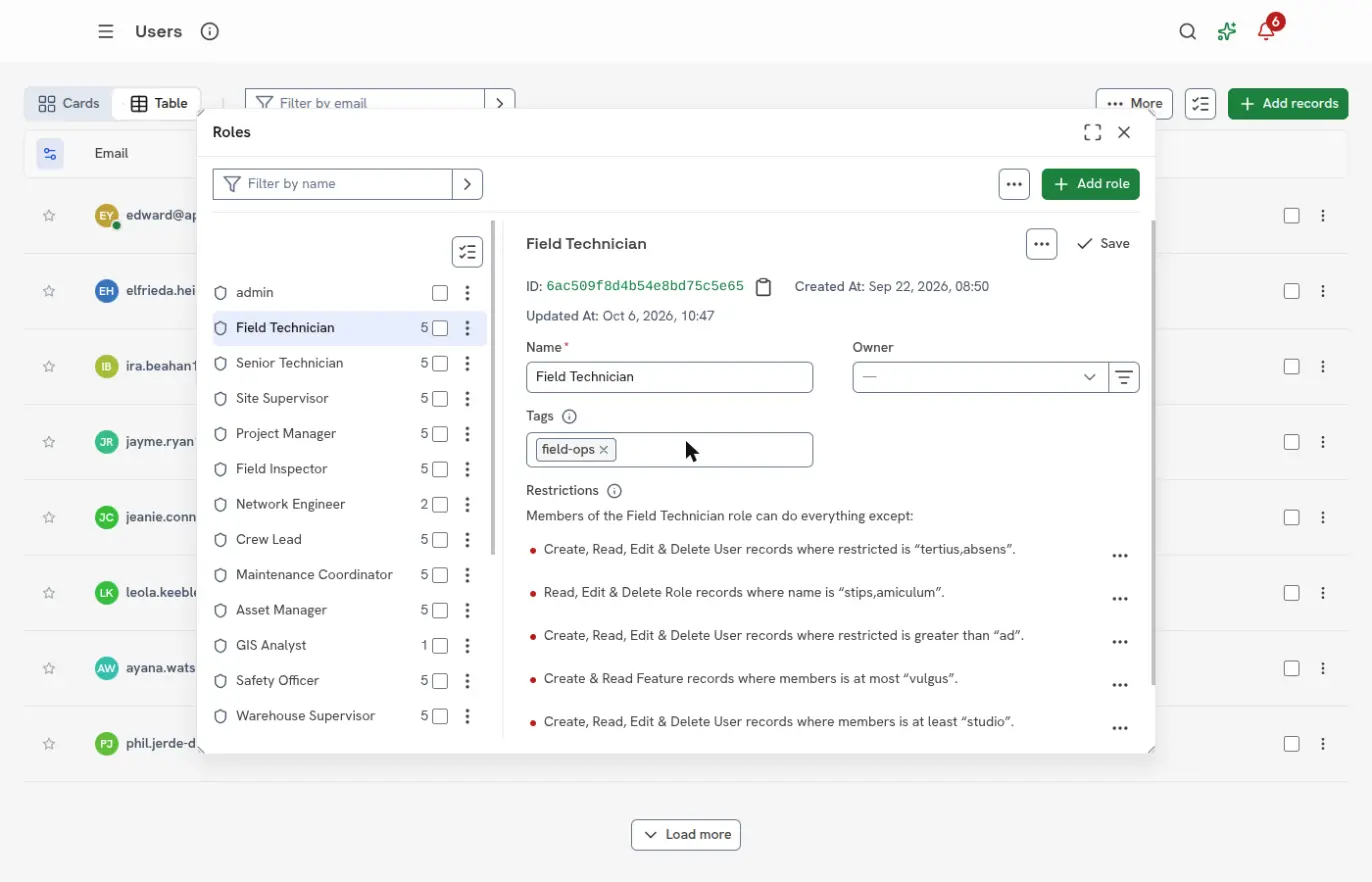Open notifications bell with 6 badge
Viewport: 1372px width, 882px height.
pos(1266,31)
